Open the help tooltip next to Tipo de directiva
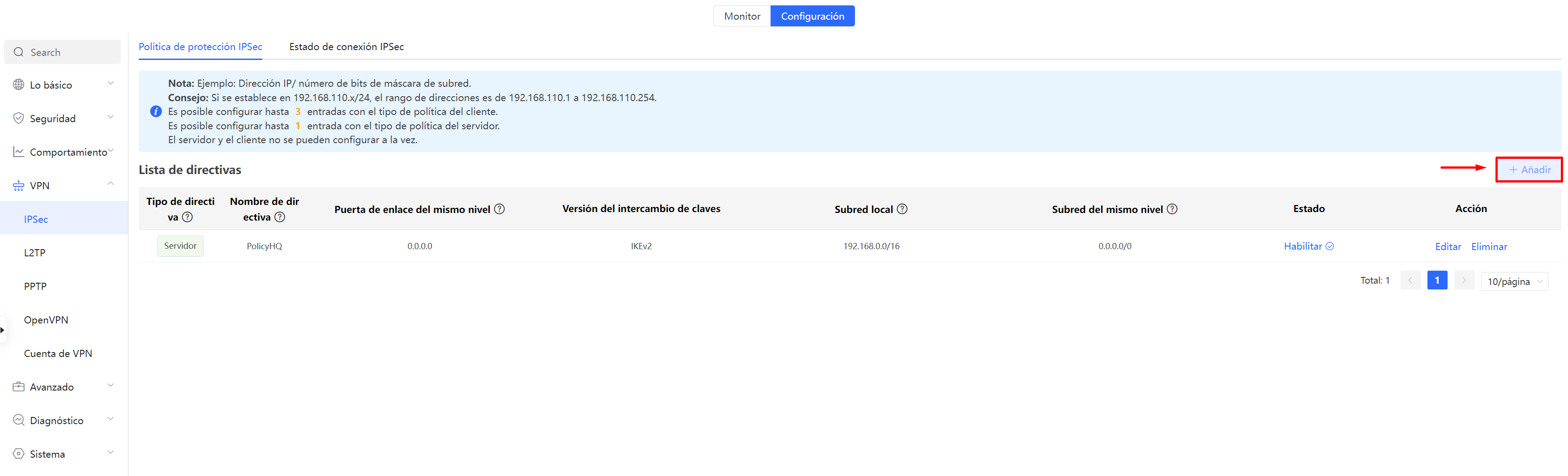This screenshot has height=476, width=1568. coord(188,217)
